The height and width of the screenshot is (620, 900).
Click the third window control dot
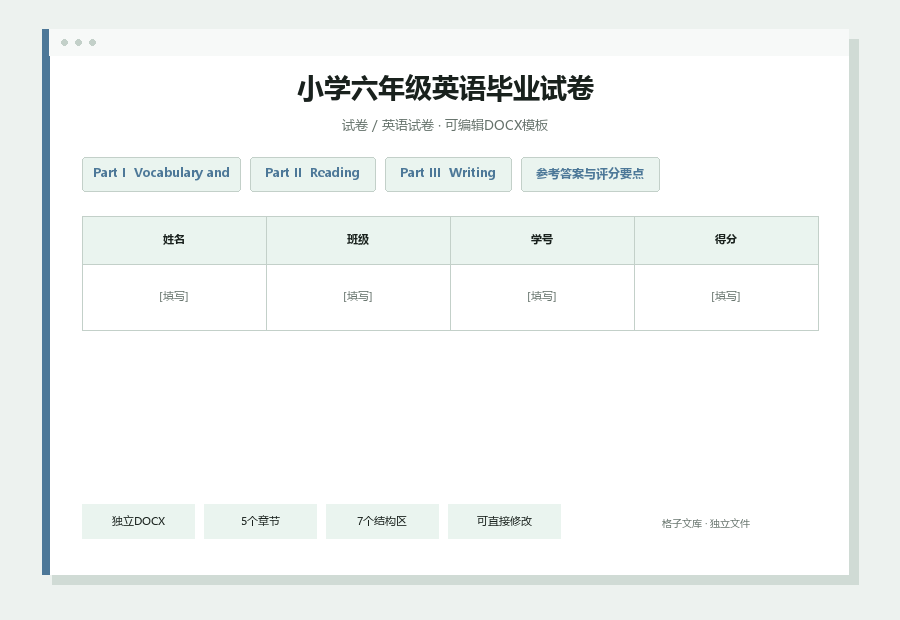tap(92, 42)
